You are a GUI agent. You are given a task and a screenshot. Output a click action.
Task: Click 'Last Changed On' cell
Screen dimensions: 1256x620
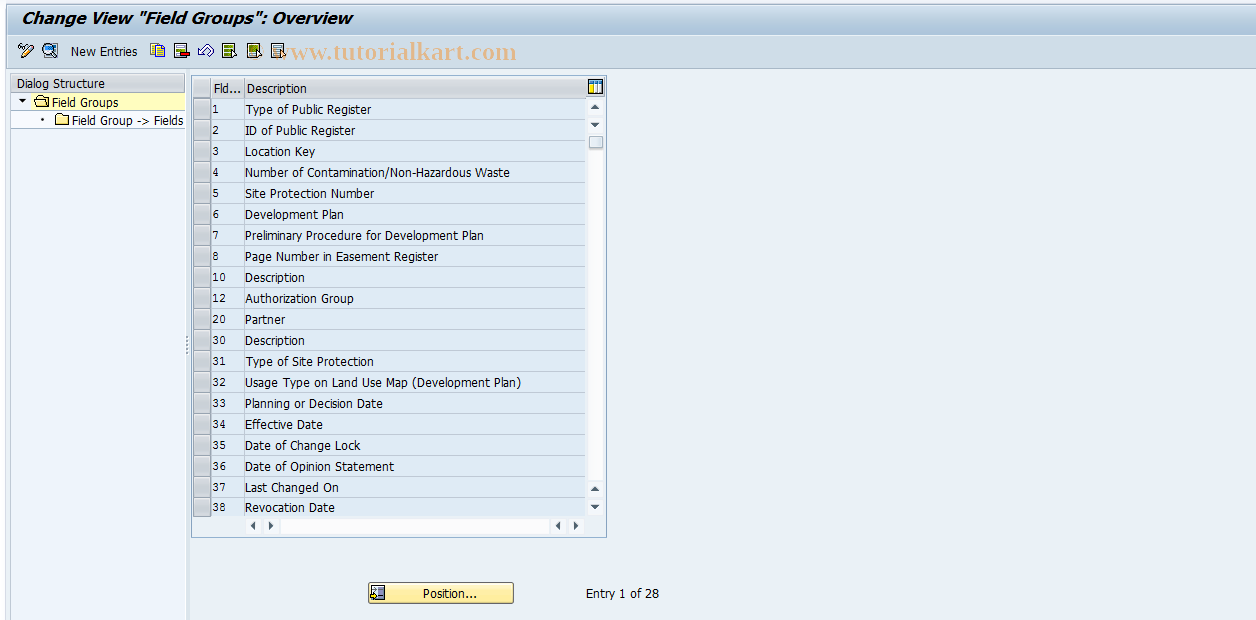[x=415, y=487]
